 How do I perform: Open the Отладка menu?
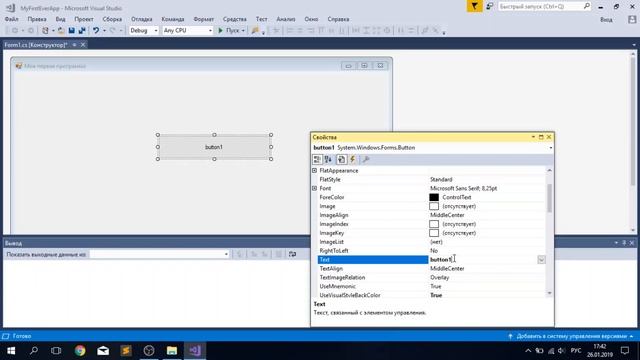pyautogui.click(x=142, y=19)
